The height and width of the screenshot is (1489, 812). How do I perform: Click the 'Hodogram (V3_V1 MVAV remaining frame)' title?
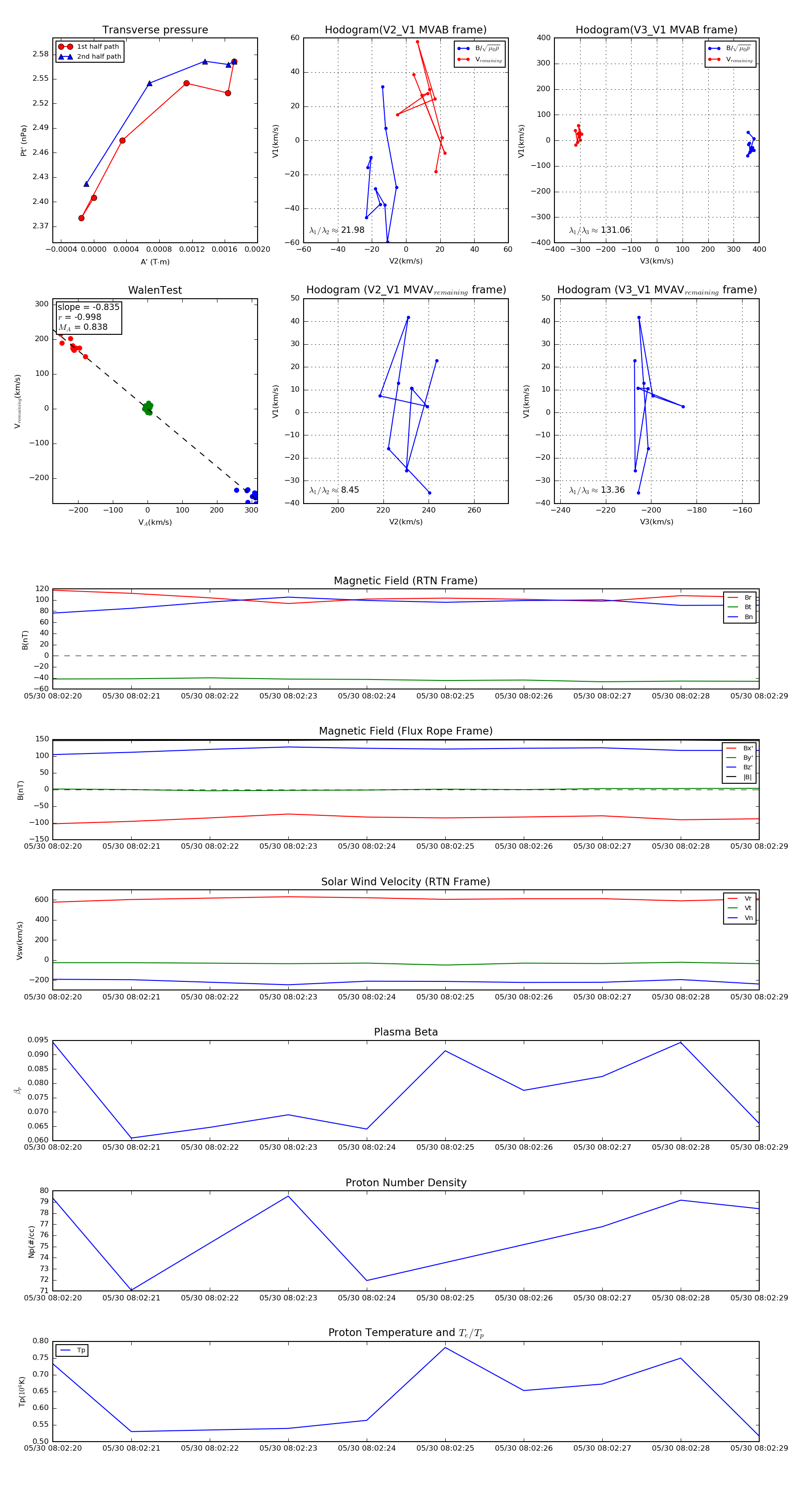pos(656,290)
